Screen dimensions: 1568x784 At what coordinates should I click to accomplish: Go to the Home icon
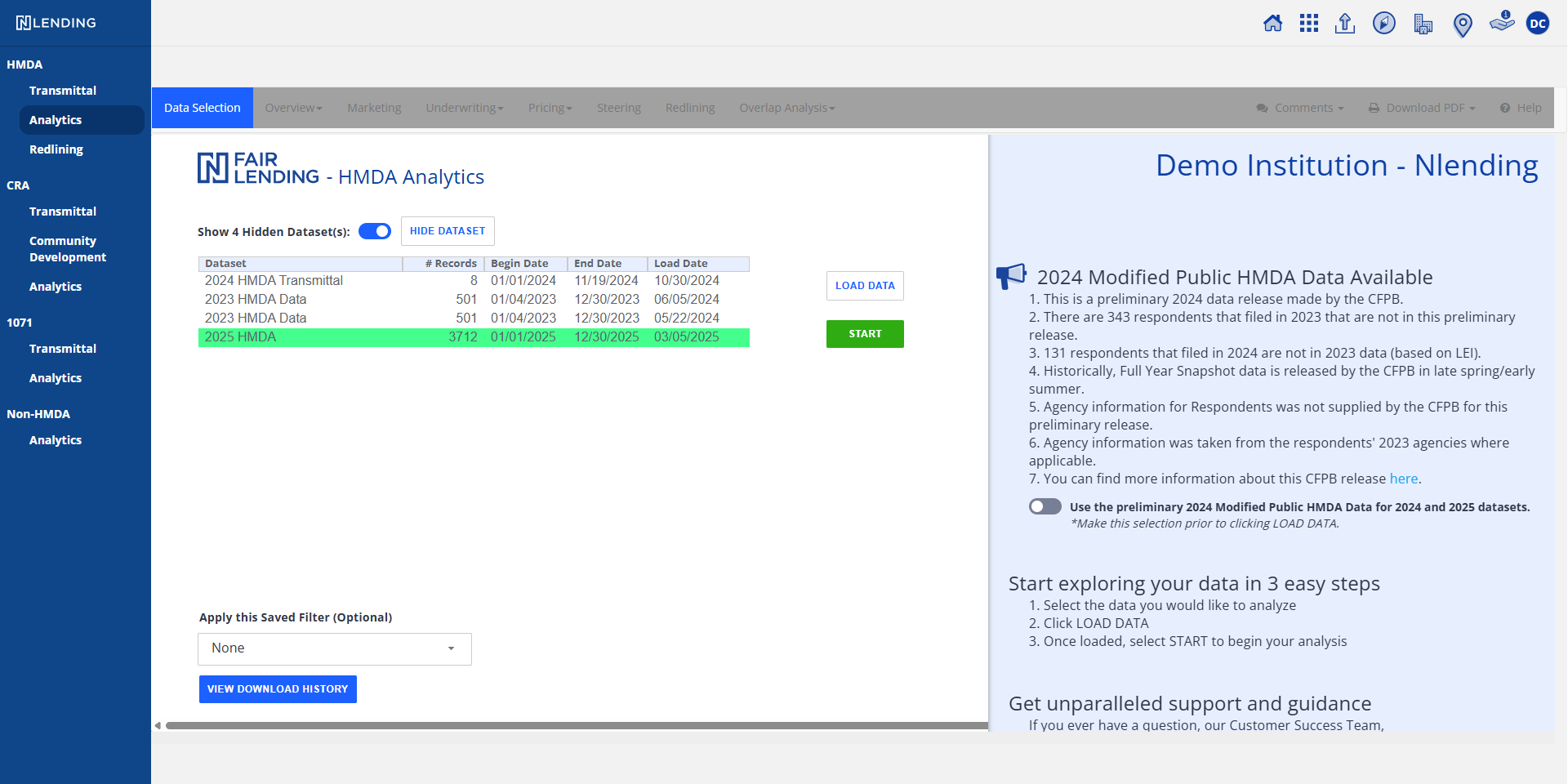(x=1272, y=23)
